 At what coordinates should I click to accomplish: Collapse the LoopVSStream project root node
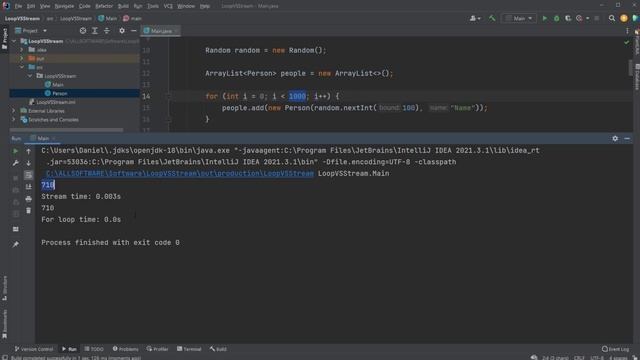pyautogui.click(x=14, y=41)
